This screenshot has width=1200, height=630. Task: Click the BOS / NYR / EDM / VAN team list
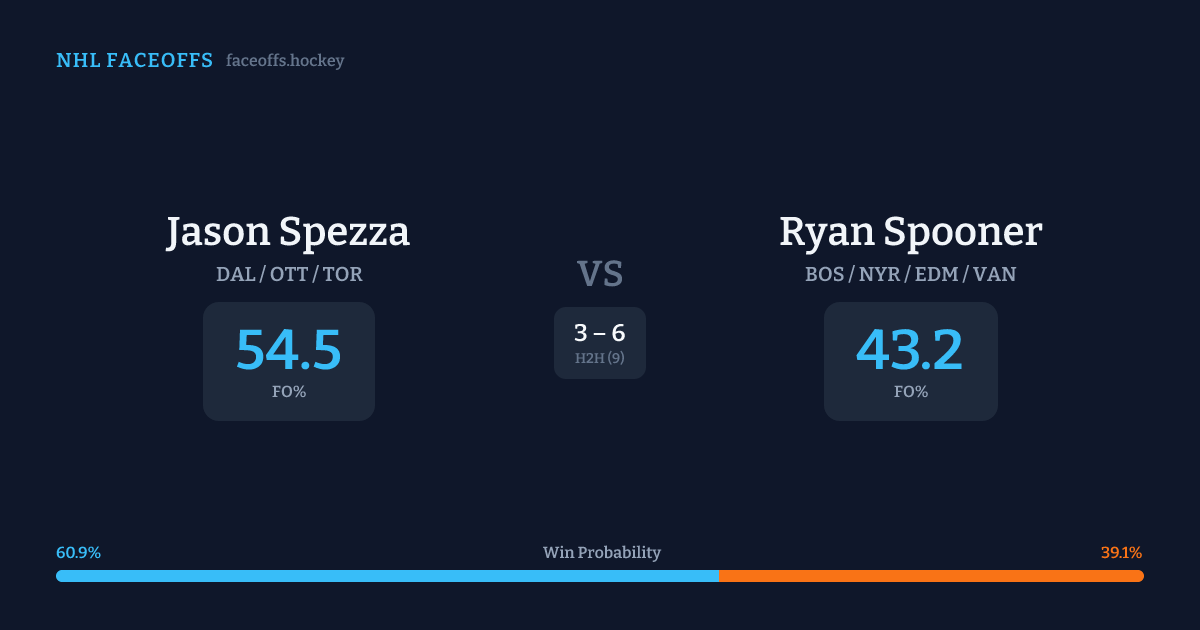(910, 274)
